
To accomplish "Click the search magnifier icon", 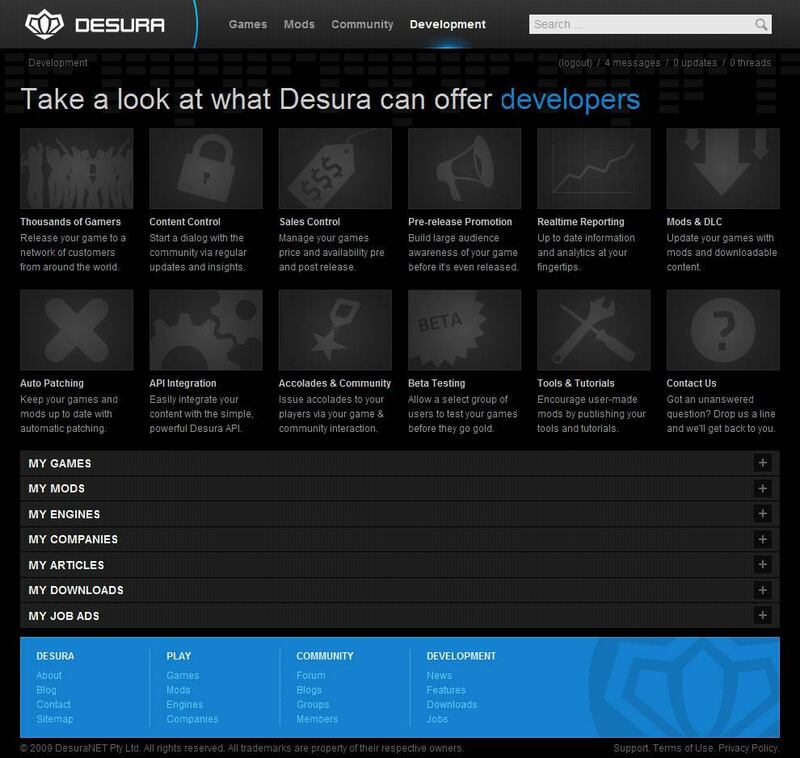I will coord(761,25).
